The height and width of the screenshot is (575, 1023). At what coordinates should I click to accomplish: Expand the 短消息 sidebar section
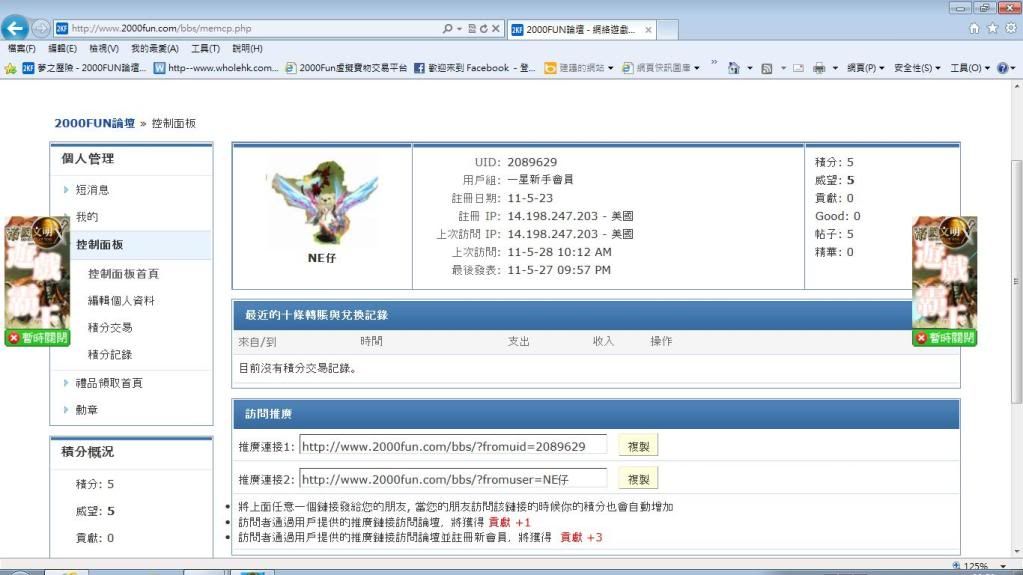[x=92, y=190]
